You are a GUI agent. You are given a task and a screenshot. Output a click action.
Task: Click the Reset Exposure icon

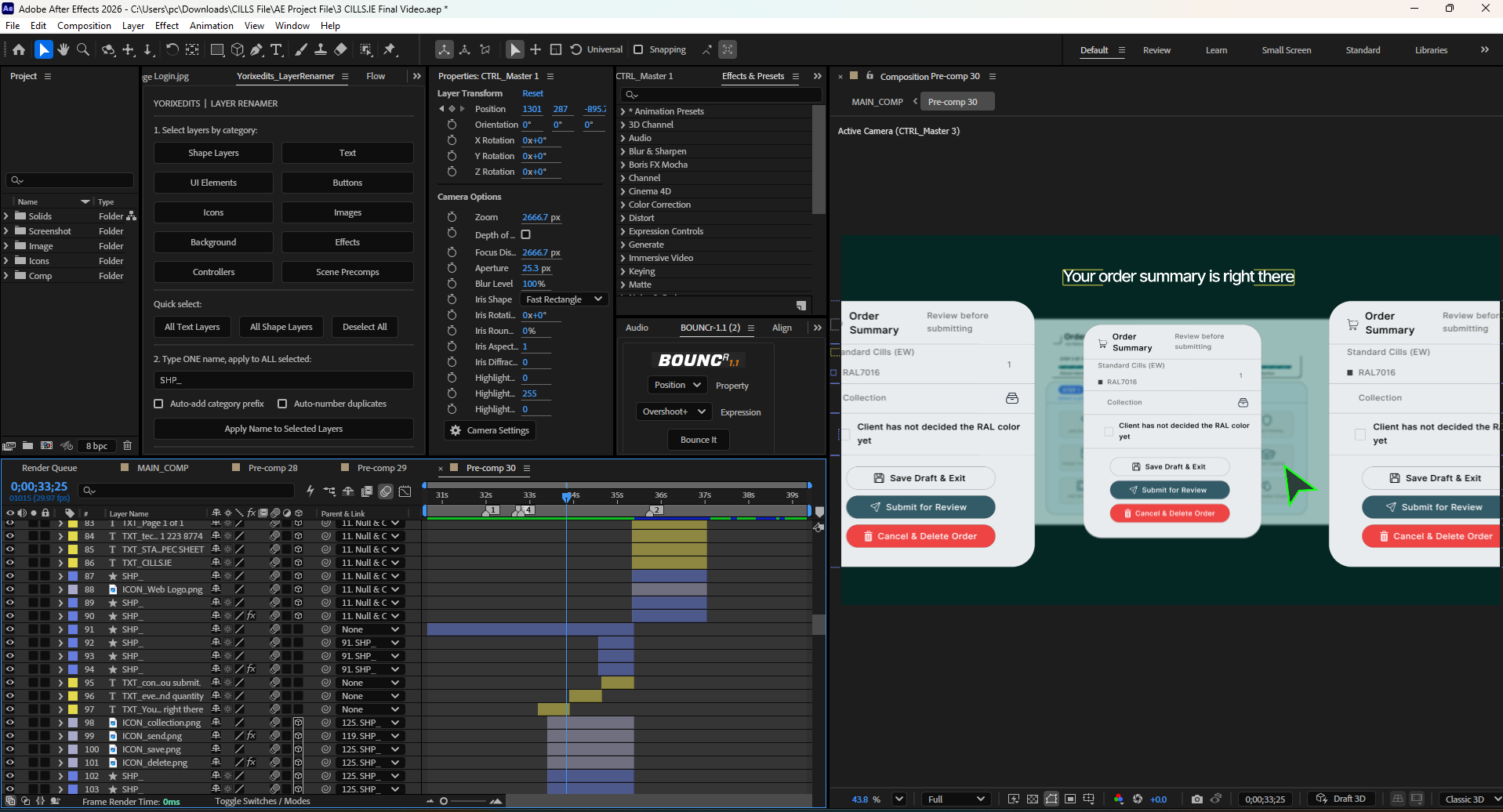(1138, 799)
